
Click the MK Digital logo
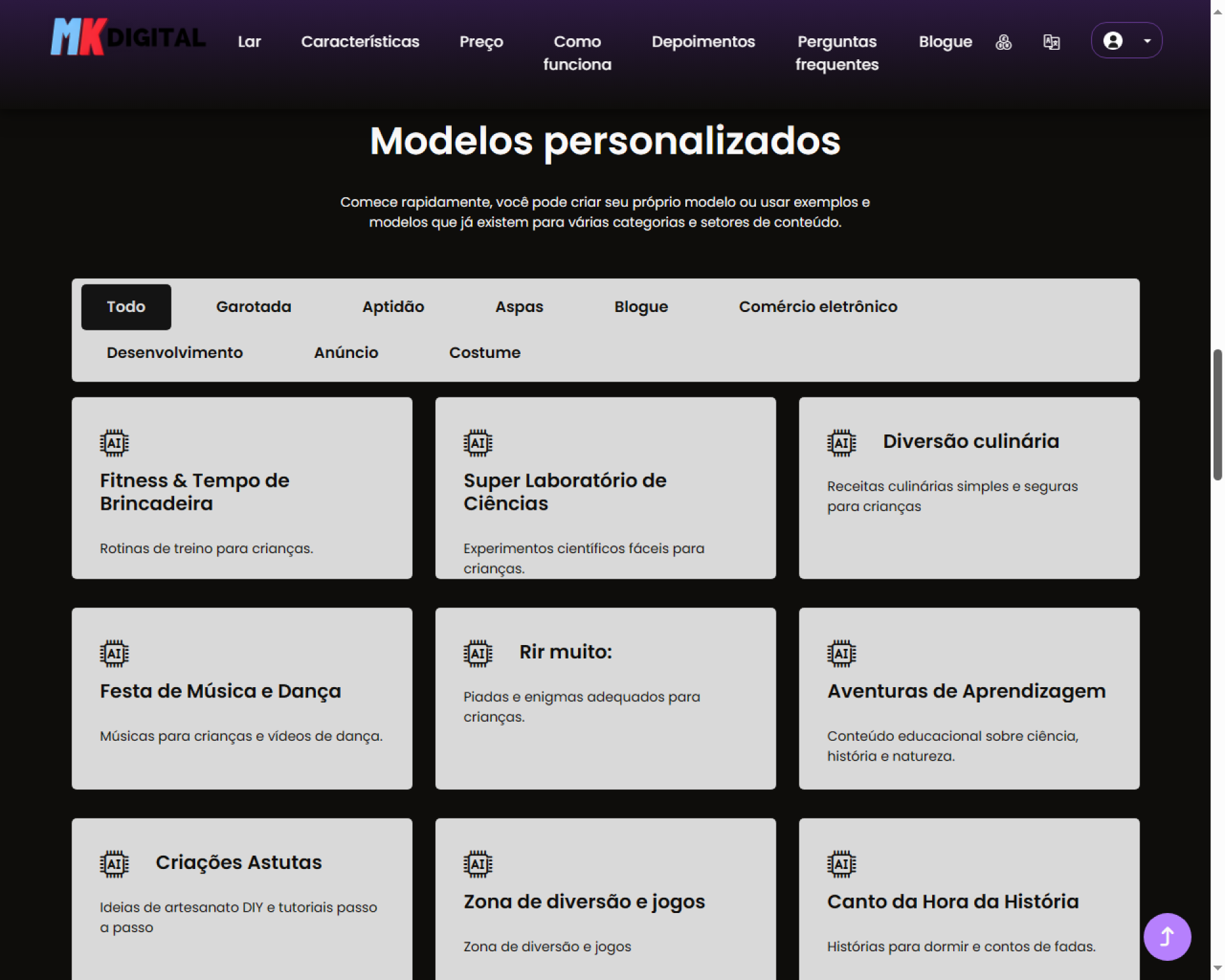click(x=128, y=37)
